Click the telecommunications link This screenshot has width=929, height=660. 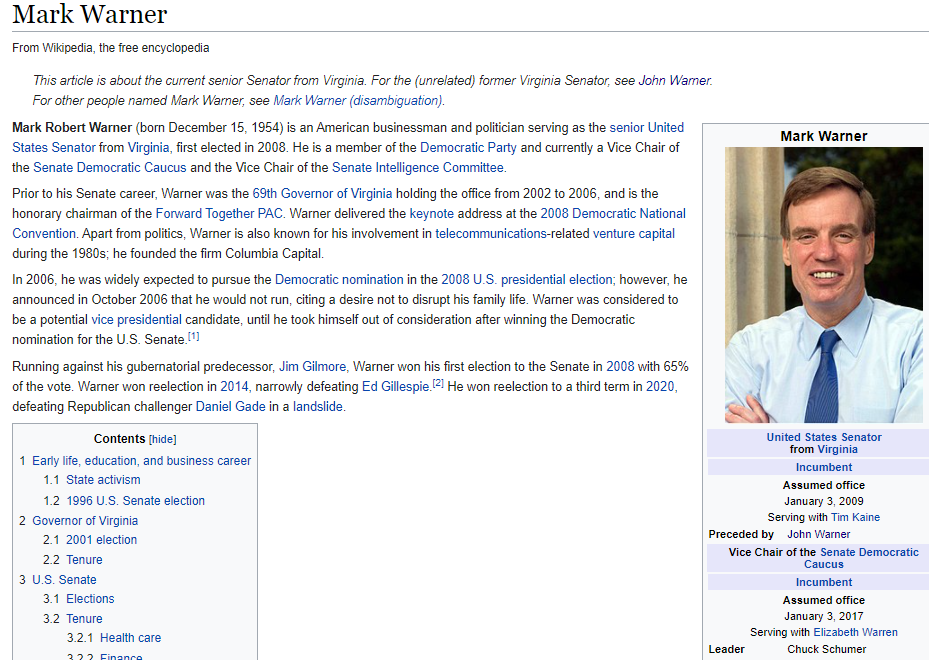[491, 233]
